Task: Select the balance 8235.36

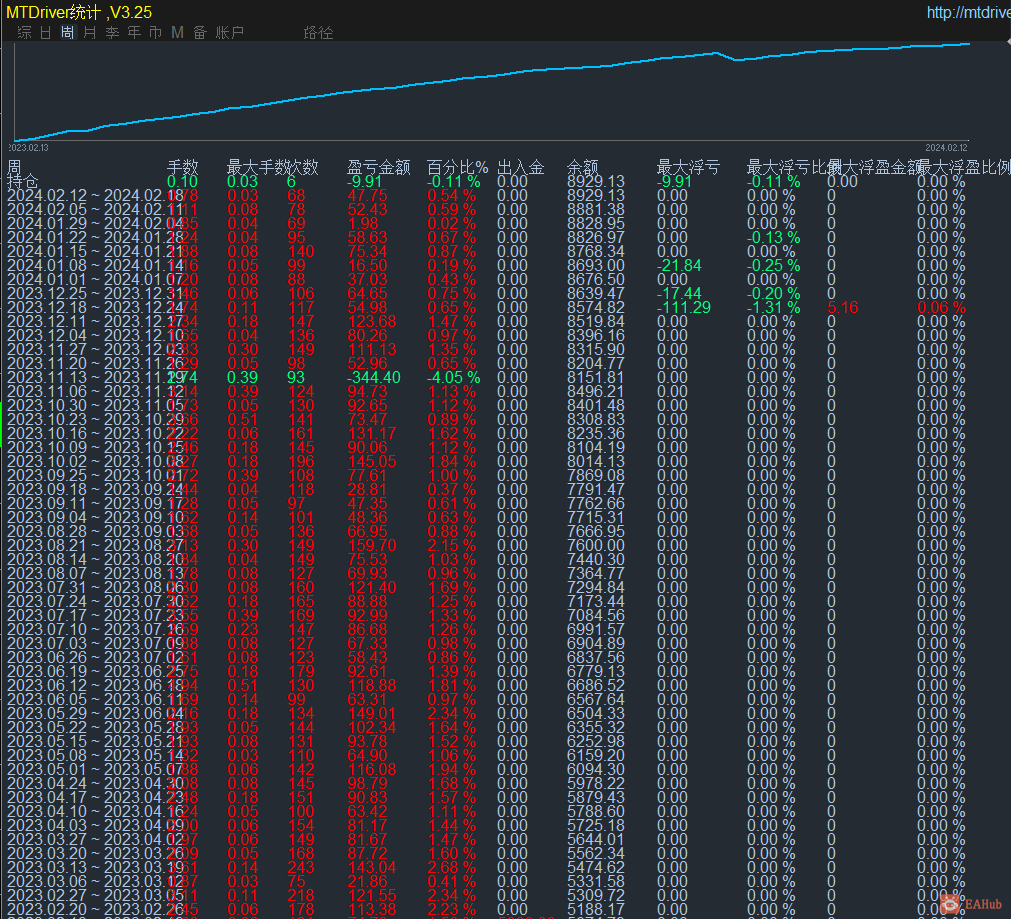Action: [596, 433]
